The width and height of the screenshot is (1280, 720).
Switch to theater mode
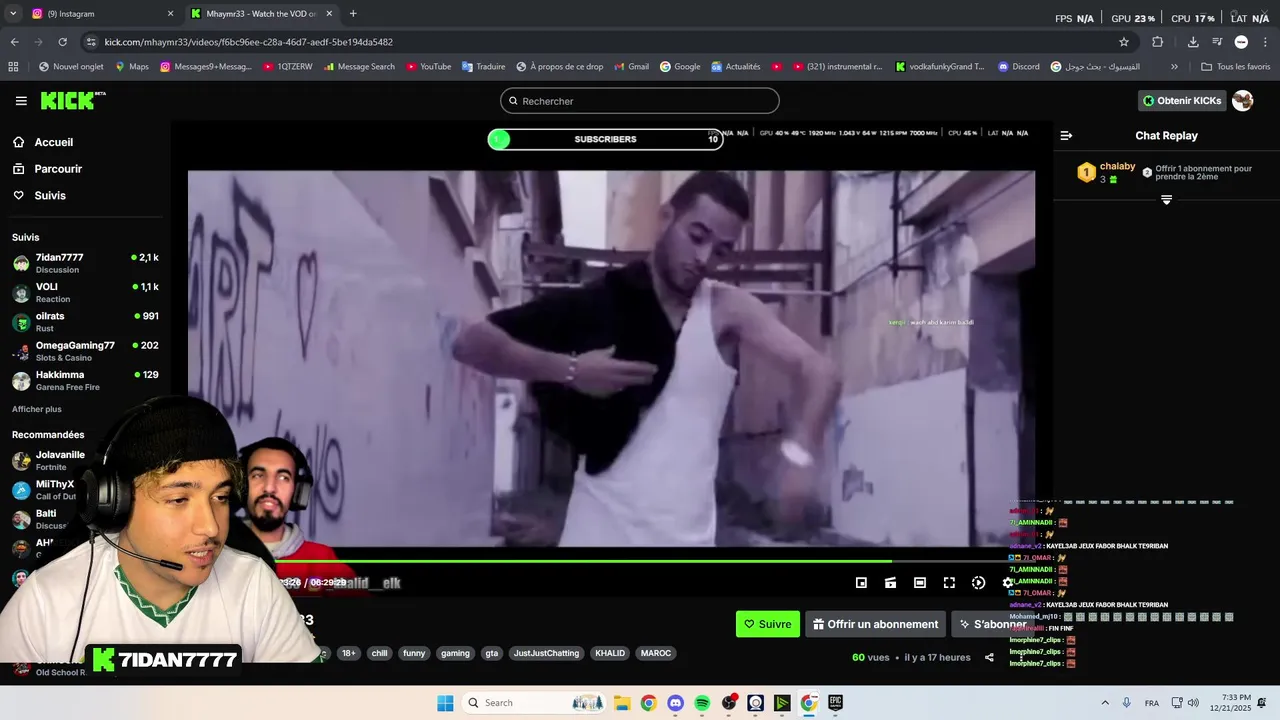[x=920, y=583]
